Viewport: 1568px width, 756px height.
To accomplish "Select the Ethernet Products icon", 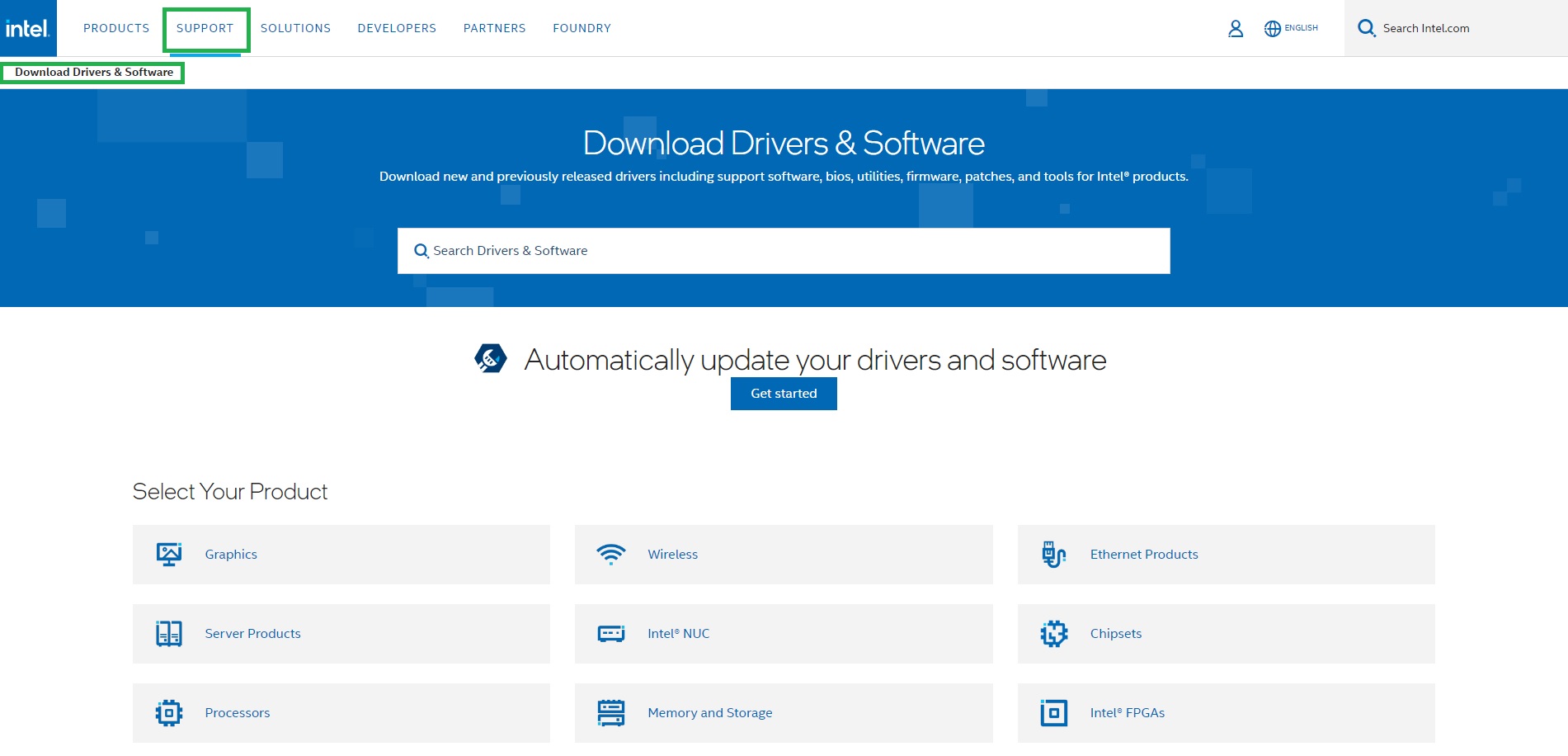I will pos(1053,554).
